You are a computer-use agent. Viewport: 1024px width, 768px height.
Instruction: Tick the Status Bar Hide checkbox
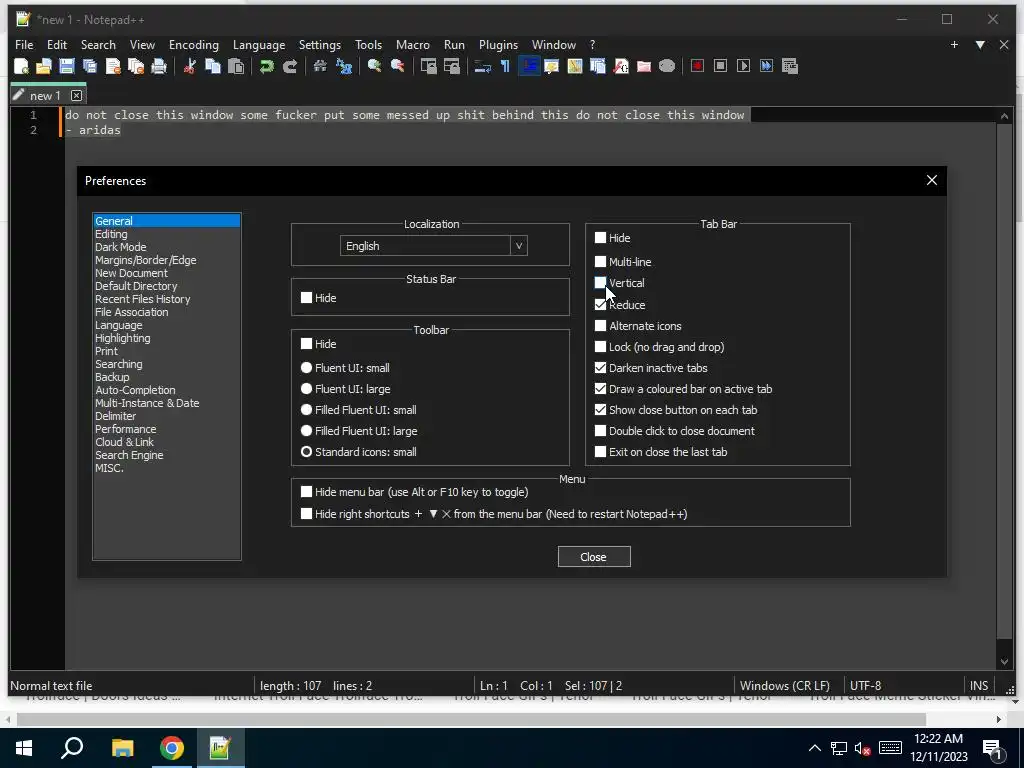click(306, 298)
